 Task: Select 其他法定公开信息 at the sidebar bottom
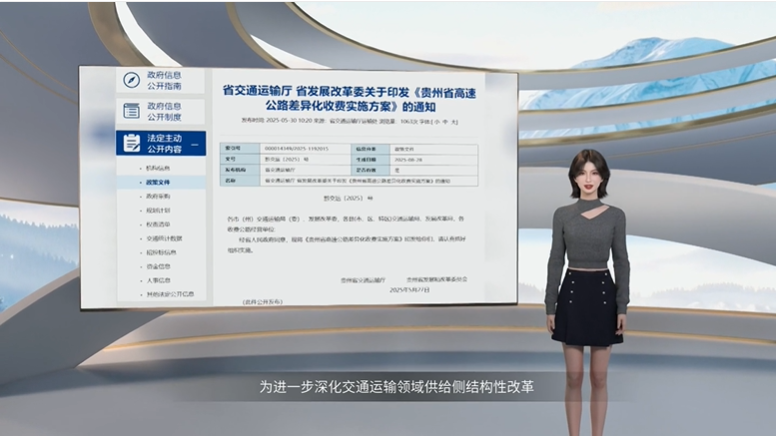click(169, 295)
